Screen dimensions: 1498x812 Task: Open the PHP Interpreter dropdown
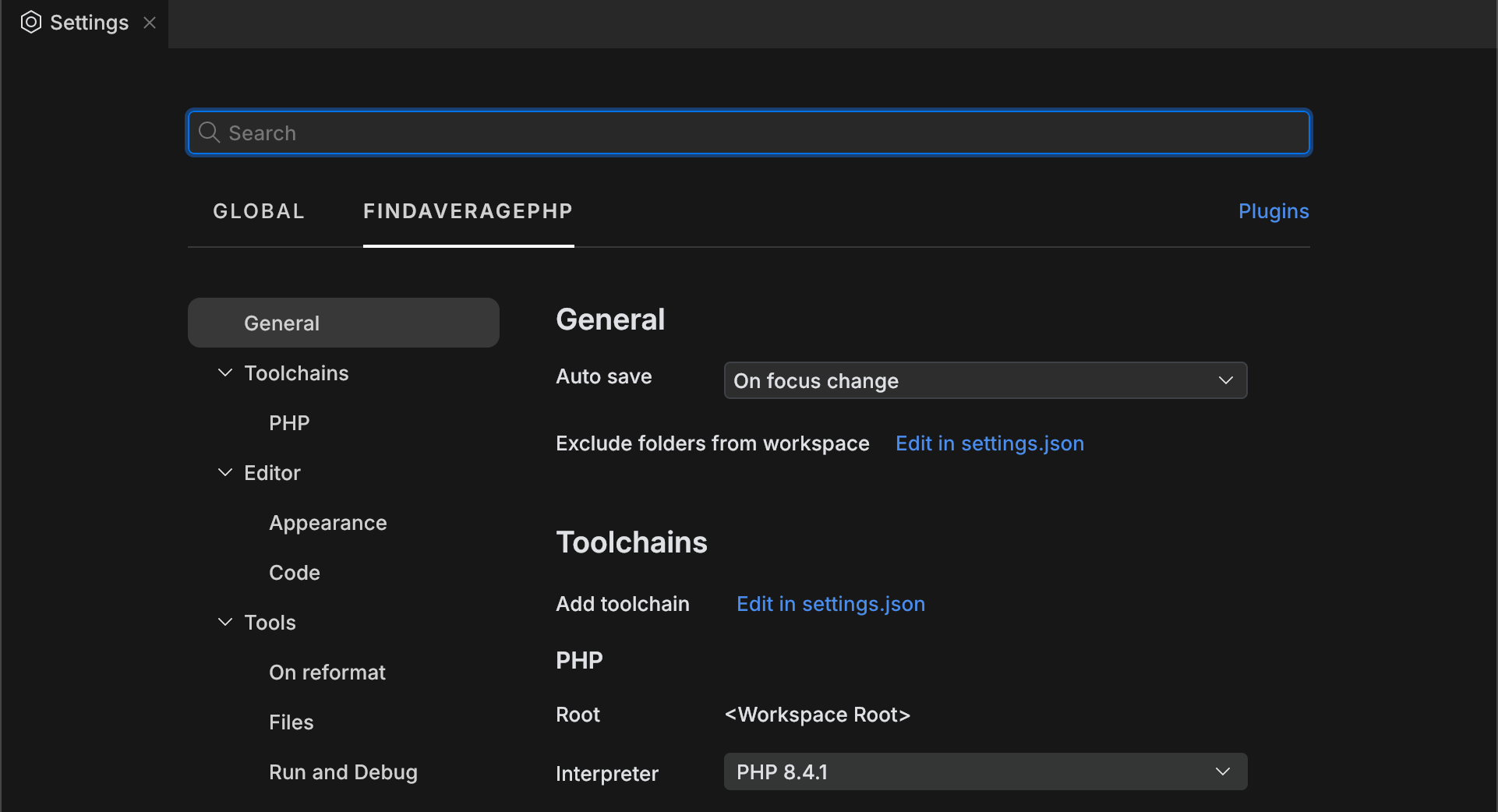(x=984, y=771)
